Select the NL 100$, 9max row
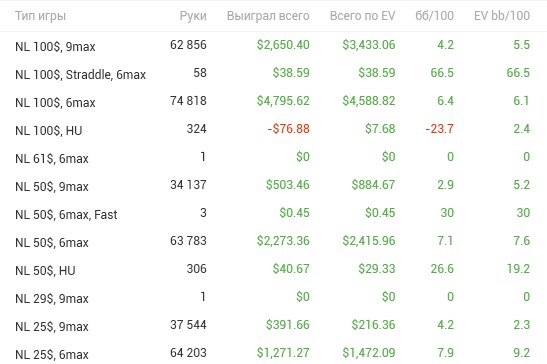This screenshot has width=547, height=364. [x=274, y=45]
